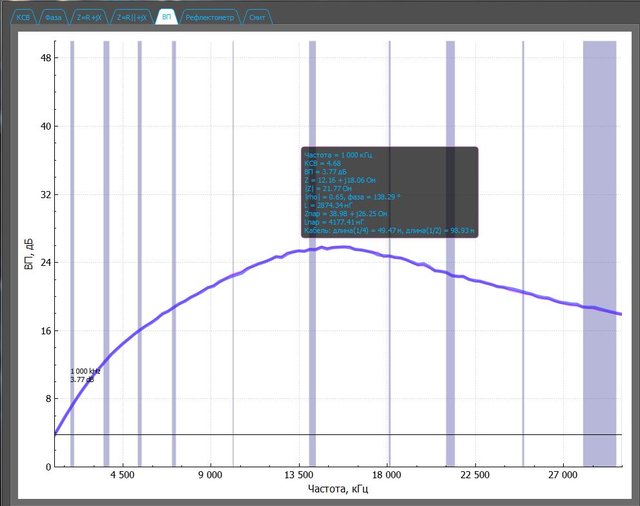Click the 13 500 tick label on frequency axis
Screen dimensions: 640x506
coord(300,477)
